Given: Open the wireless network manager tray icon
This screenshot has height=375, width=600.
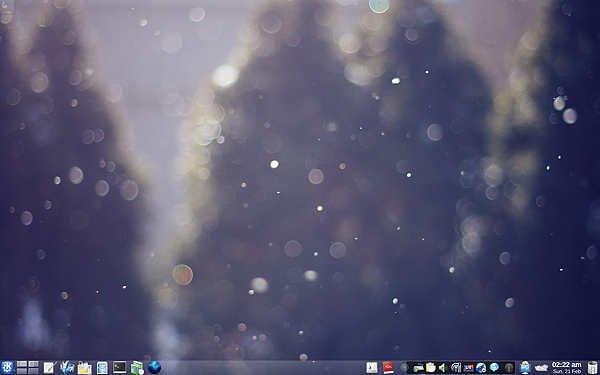Looking at the screenshot, I should tap(456, 368).
